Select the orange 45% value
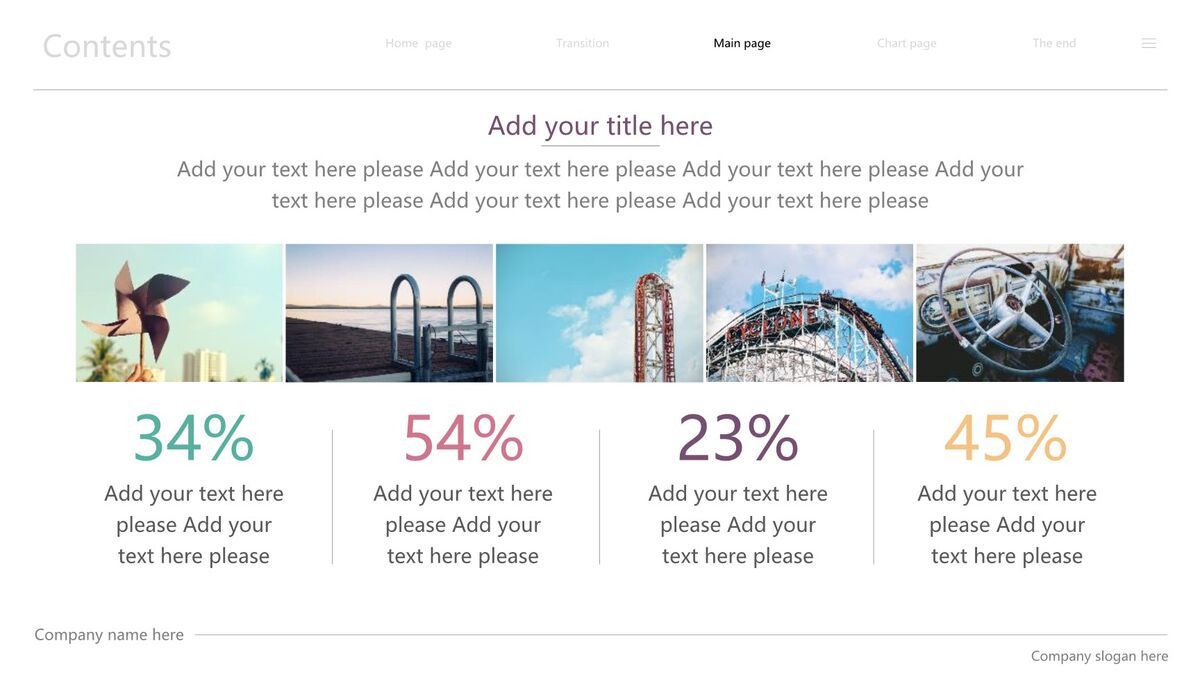Screen dimensions: 1200x675 pos(1006,438)
